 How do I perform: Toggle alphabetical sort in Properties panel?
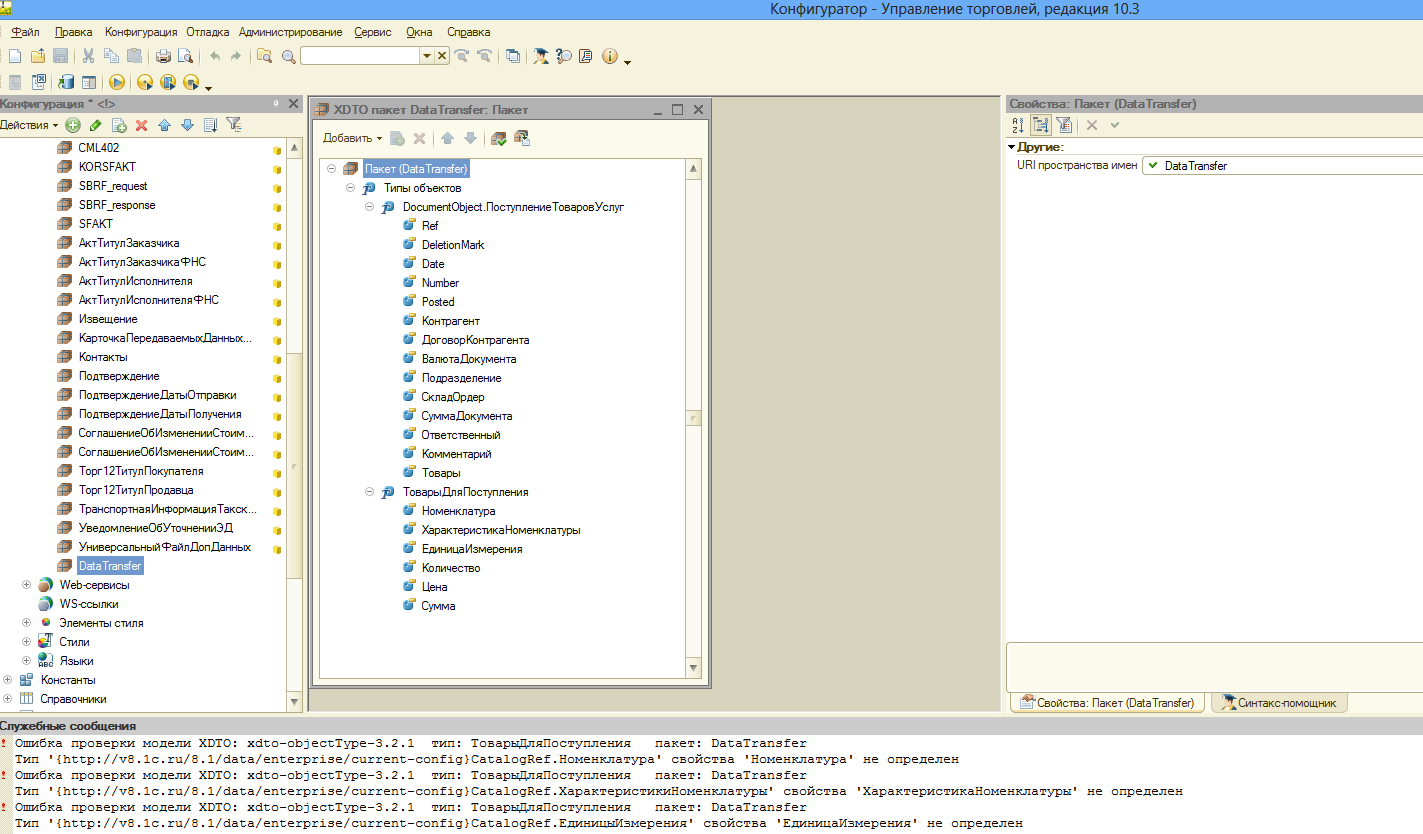click(1018, 125)
